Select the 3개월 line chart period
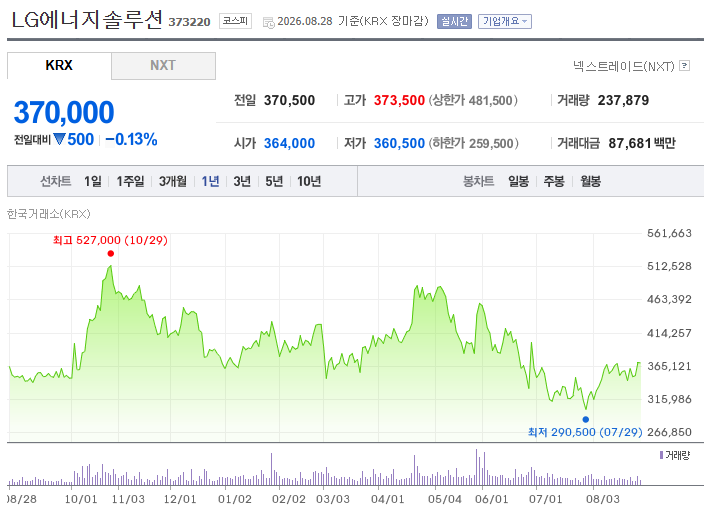Screen dimensions: 704x514 [x=173, y=181]
